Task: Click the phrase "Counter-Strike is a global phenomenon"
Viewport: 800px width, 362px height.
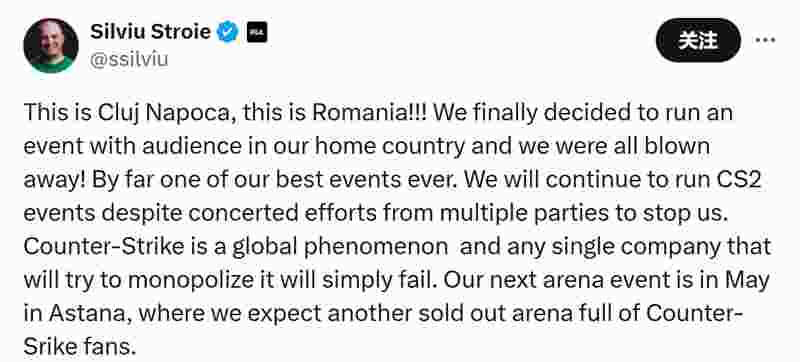Action: 236,247
